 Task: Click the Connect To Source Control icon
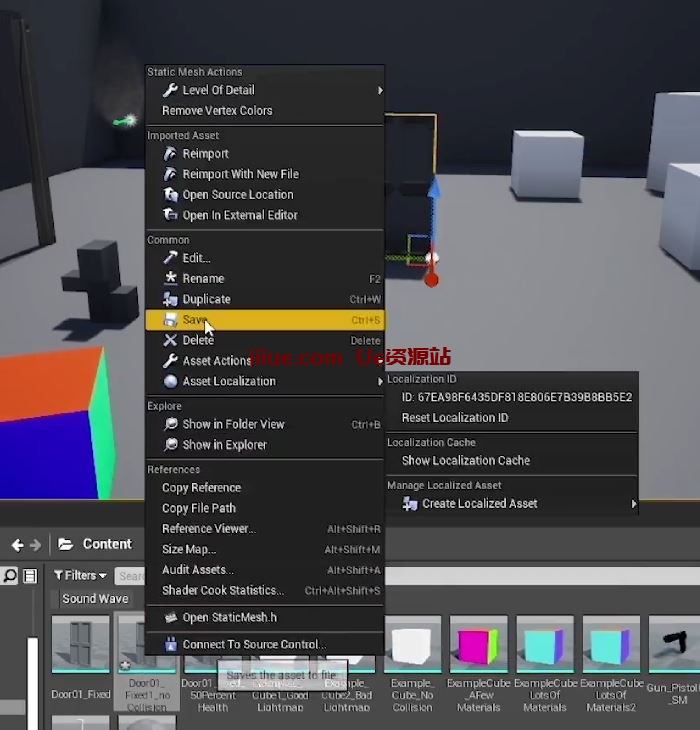tap(171, 644)
